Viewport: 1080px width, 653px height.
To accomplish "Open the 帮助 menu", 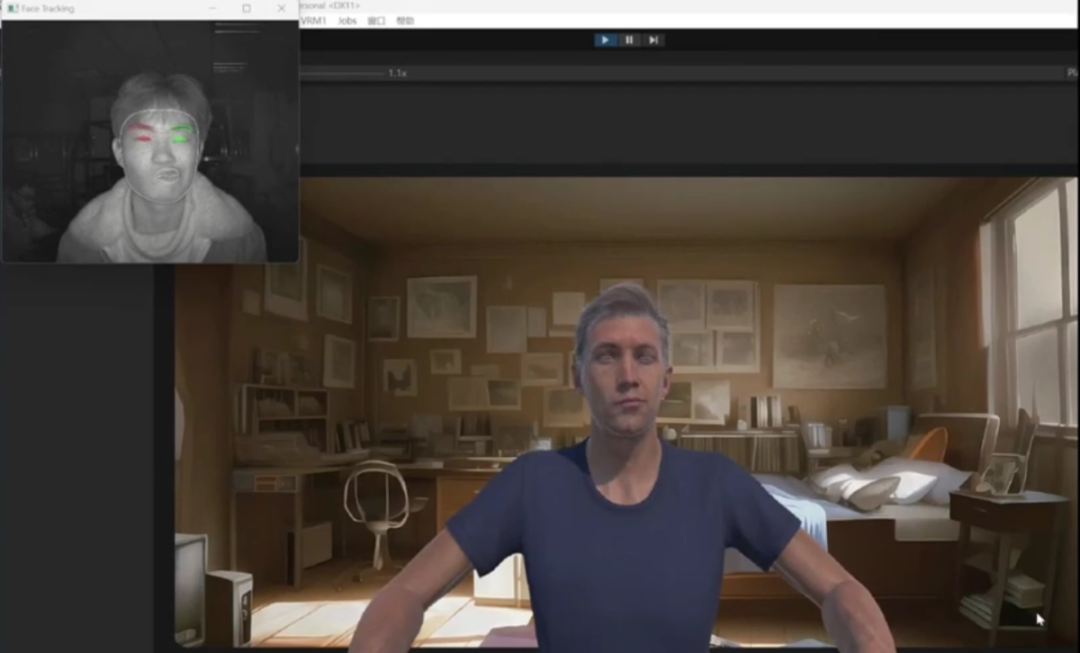I will point(404,21).
